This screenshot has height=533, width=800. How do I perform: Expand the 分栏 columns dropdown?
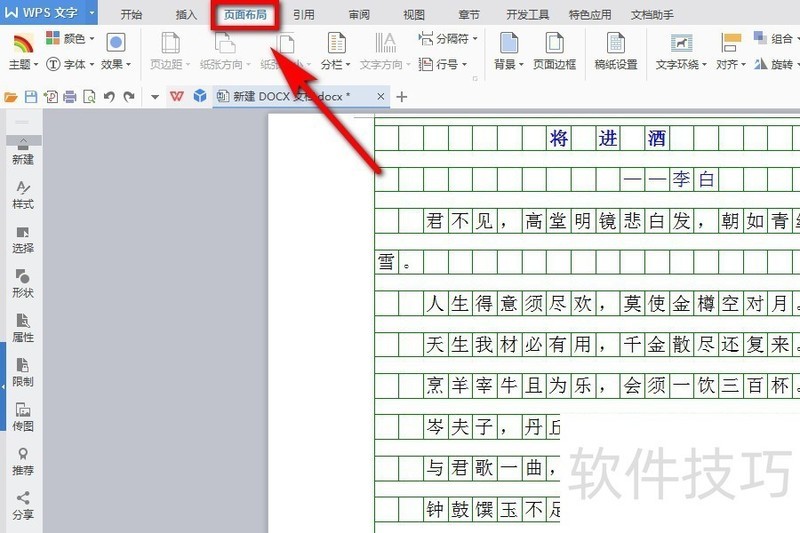(x=336, y=51)
